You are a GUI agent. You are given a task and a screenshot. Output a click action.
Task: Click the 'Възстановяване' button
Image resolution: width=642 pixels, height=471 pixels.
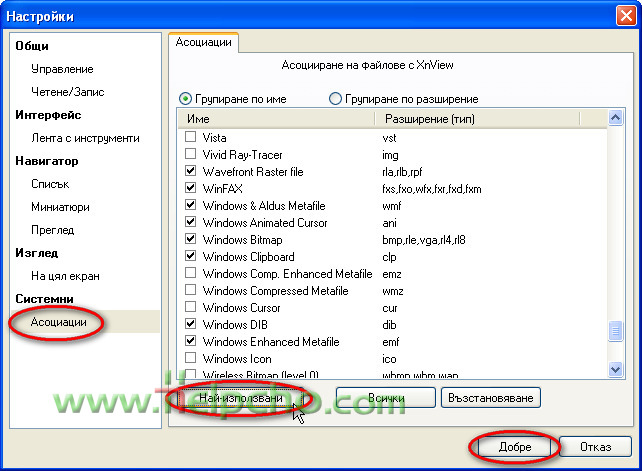pyautogui.click(x=491, y=398)
